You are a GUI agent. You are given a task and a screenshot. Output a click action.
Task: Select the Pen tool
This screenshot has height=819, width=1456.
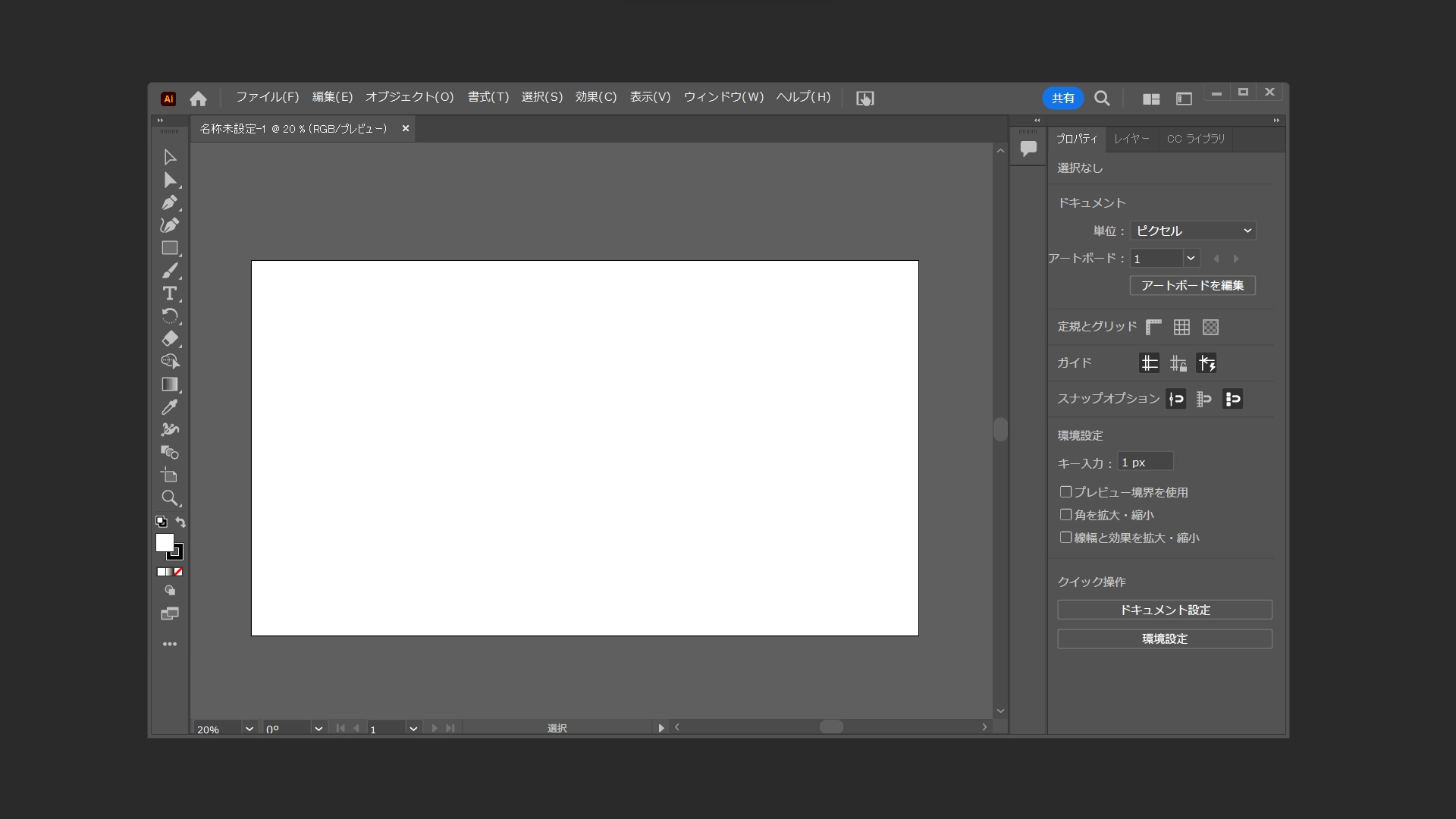coord(170,202)
